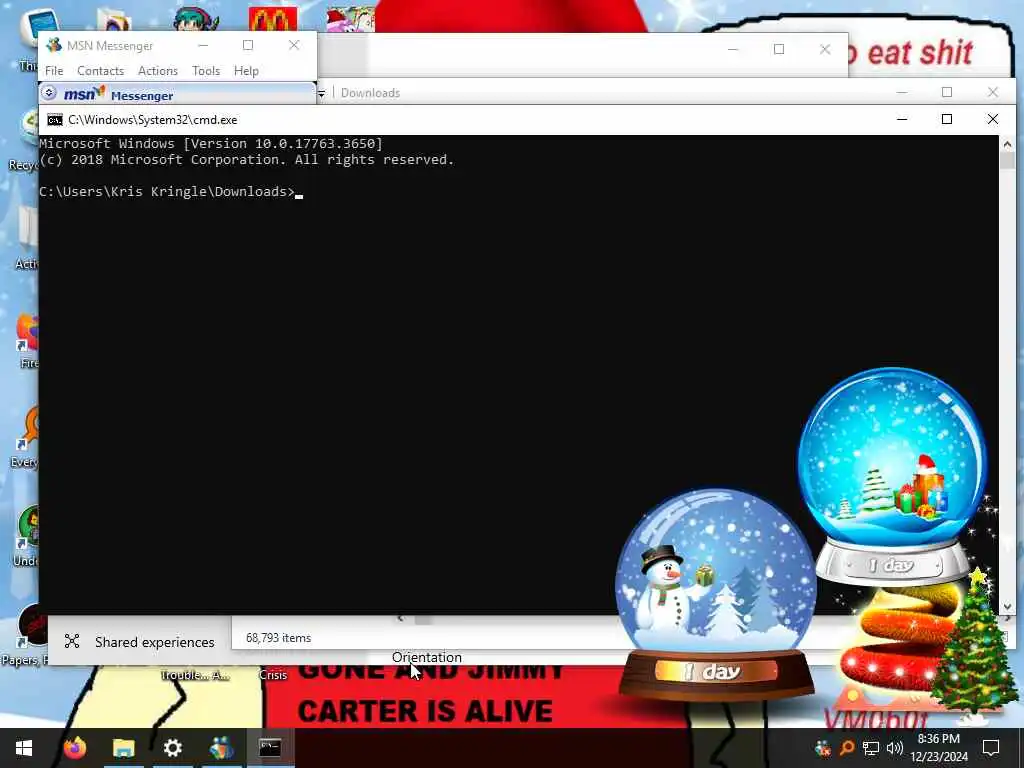The height and width of the screenshot is (768, 1024).
Task: Open the Tools menu in MSN Messenger
Action: 206,71
